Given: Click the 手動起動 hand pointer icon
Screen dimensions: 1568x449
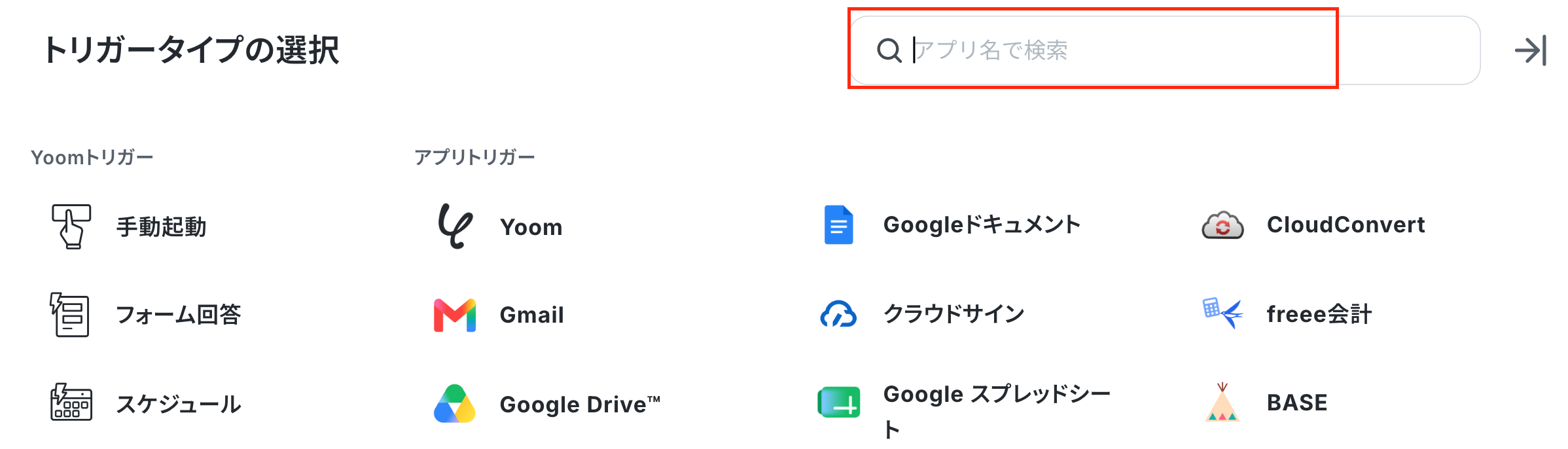Looking at the screenshot, I should tap(71, 226).
